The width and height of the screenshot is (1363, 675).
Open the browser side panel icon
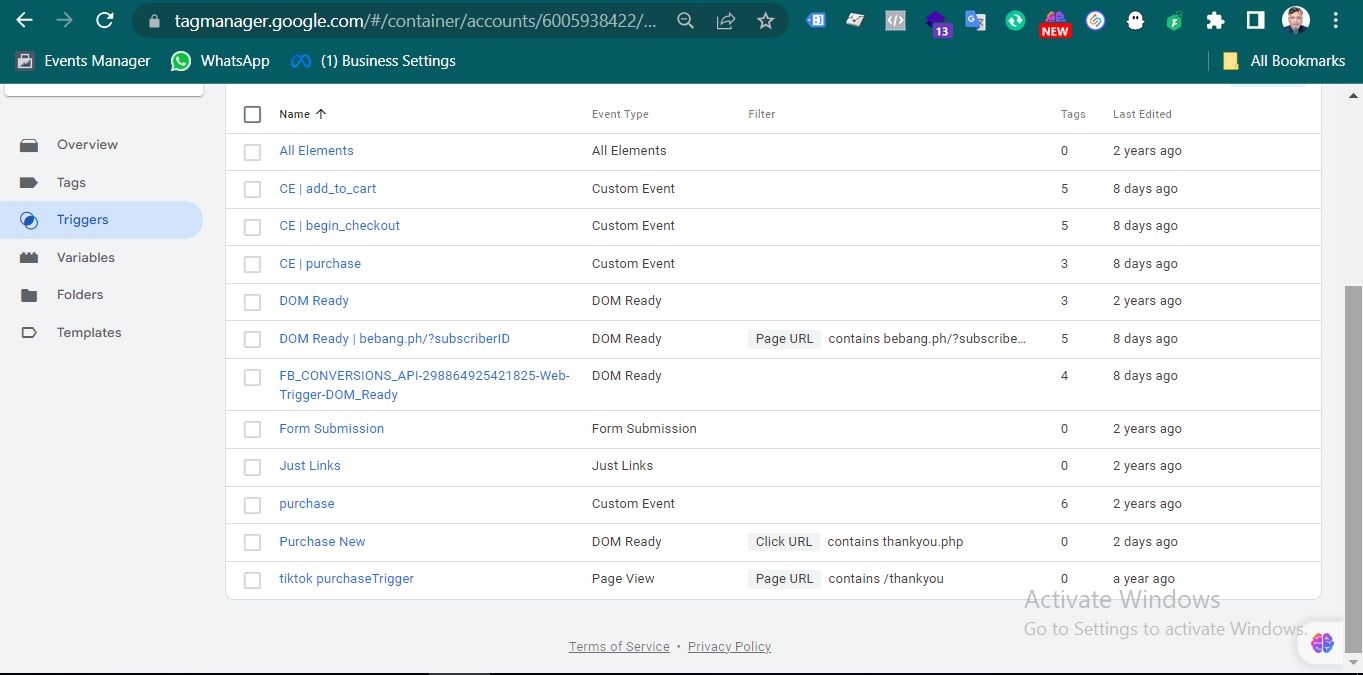[1255, 20]
